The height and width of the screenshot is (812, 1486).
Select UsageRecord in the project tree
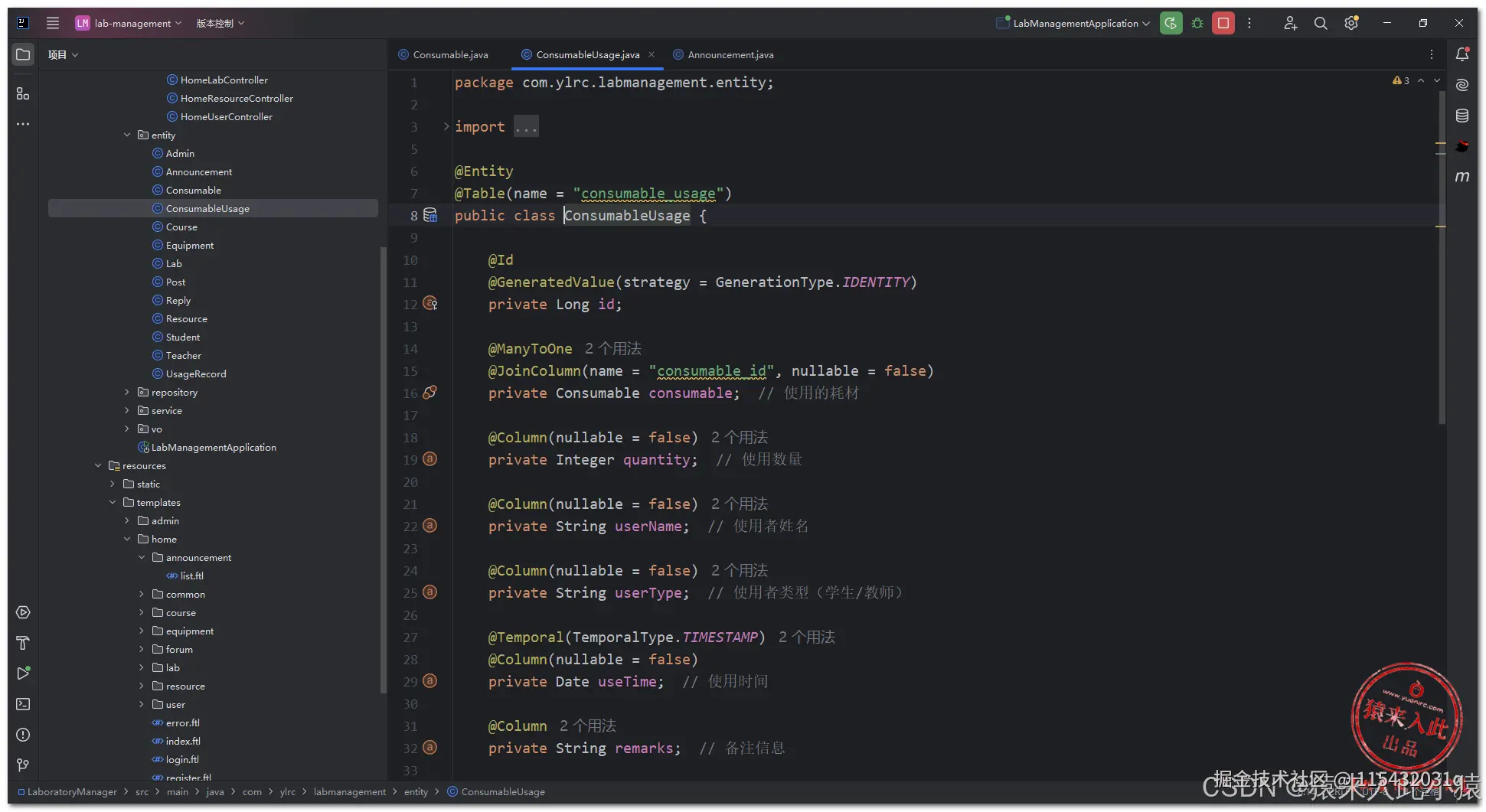195,373
